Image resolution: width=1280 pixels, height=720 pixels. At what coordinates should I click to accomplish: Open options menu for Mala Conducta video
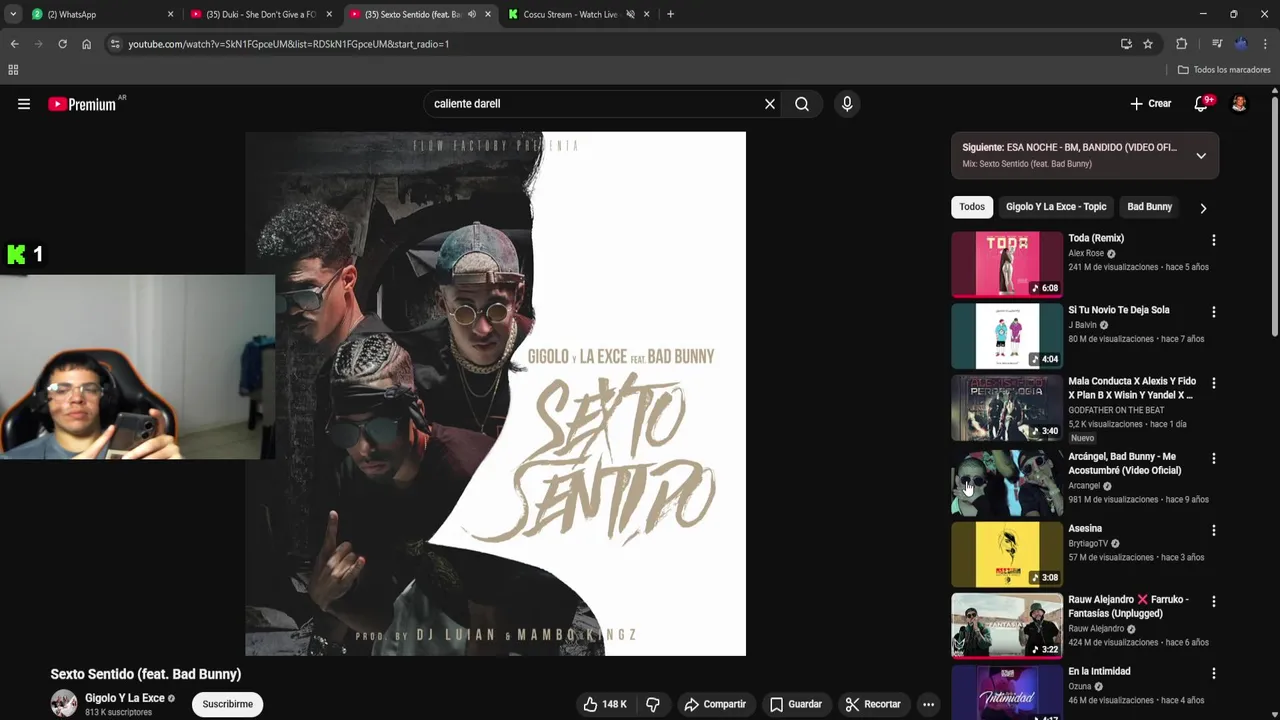point(1214,383)
